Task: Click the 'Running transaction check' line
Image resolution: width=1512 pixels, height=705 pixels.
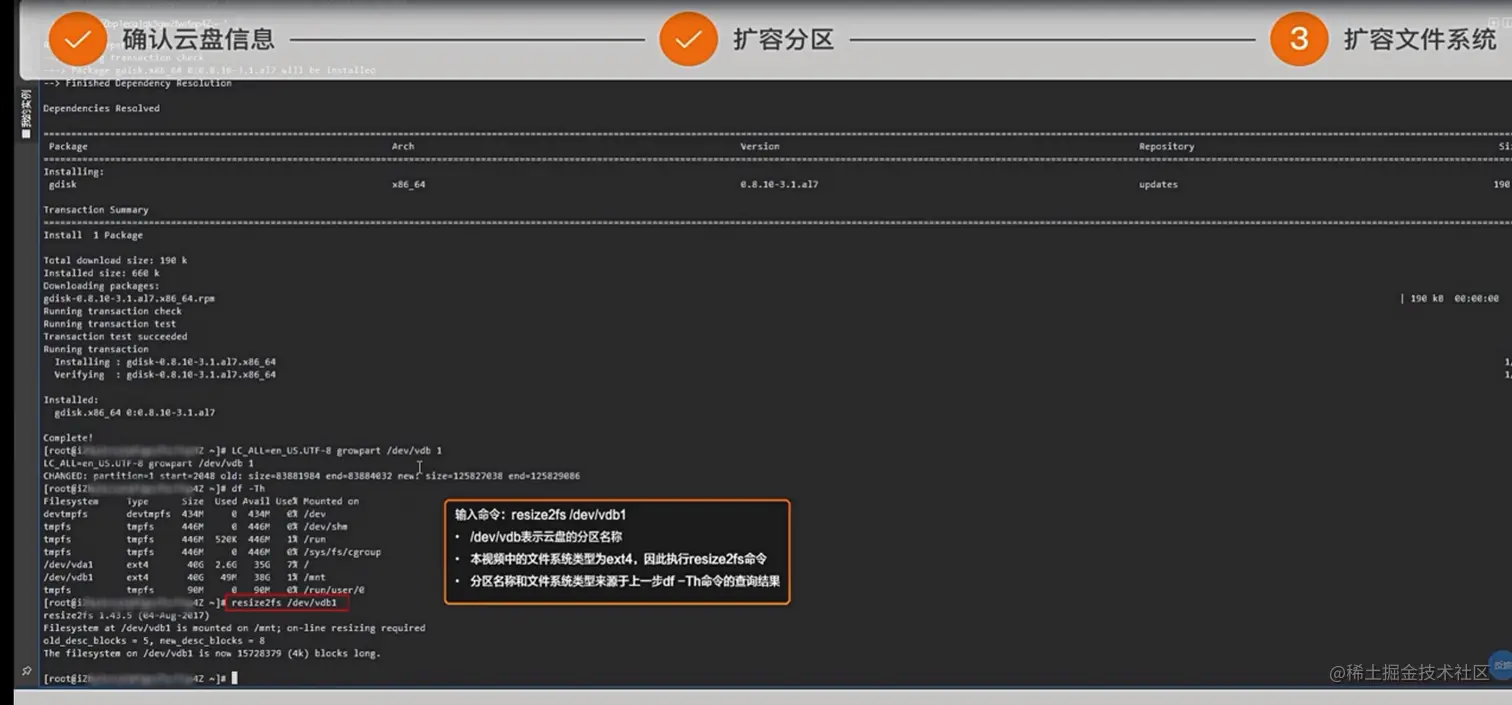Action: tap(113, 311)
